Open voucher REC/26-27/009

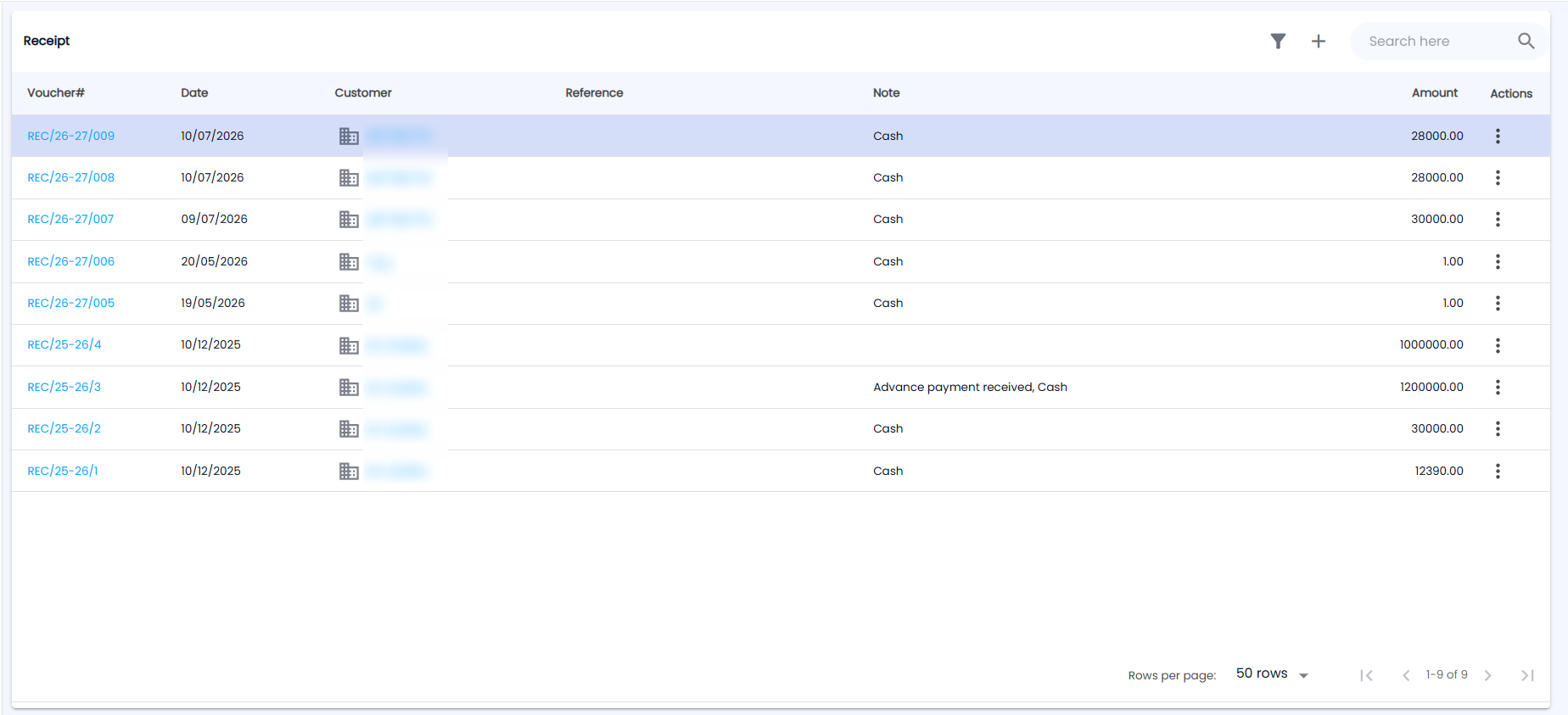tap(70, 136)
